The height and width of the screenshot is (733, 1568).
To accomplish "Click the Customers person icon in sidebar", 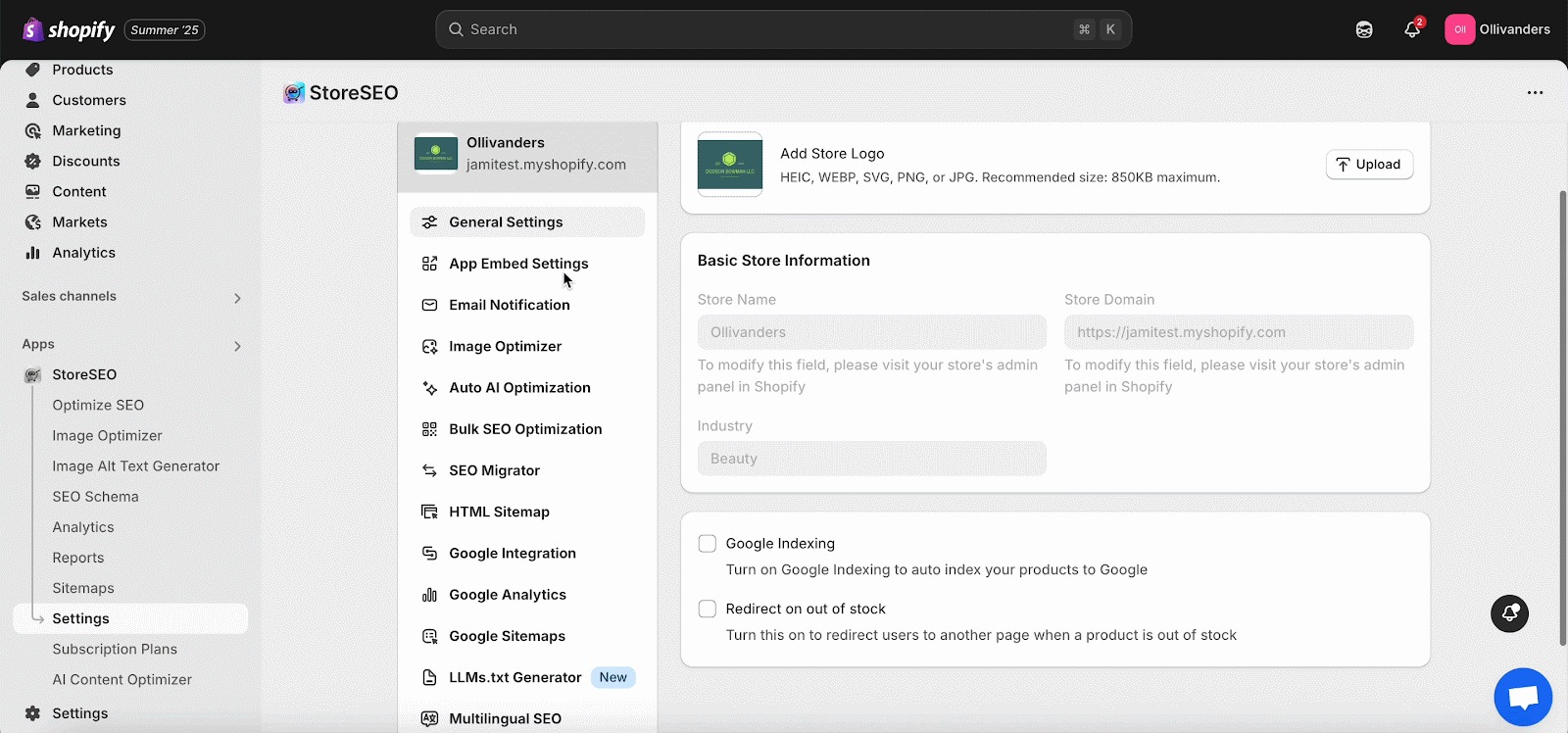I will [x=32, y=100].
